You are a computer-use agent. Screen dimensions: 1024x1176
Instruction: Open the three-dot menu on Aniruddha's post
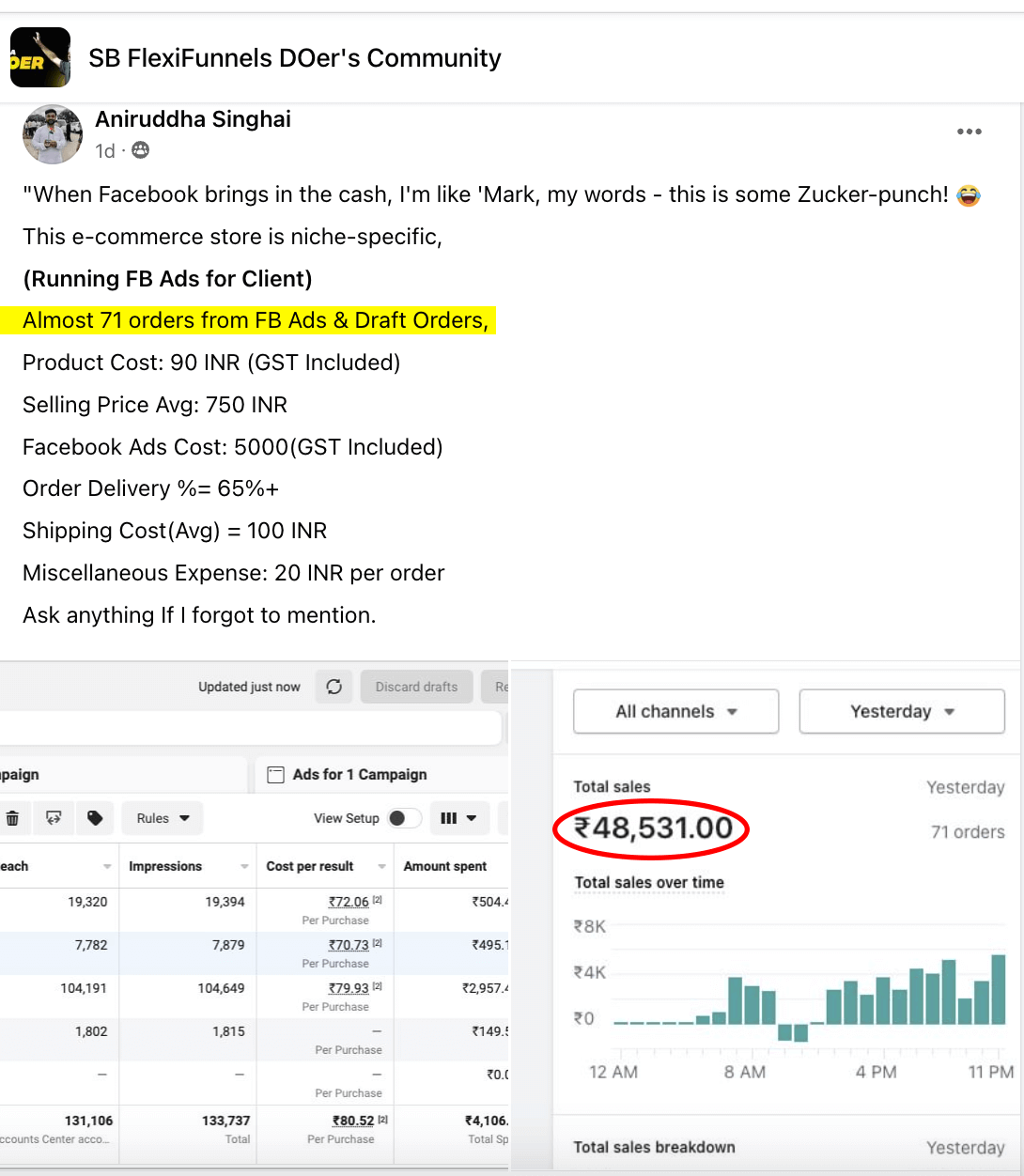969,132
